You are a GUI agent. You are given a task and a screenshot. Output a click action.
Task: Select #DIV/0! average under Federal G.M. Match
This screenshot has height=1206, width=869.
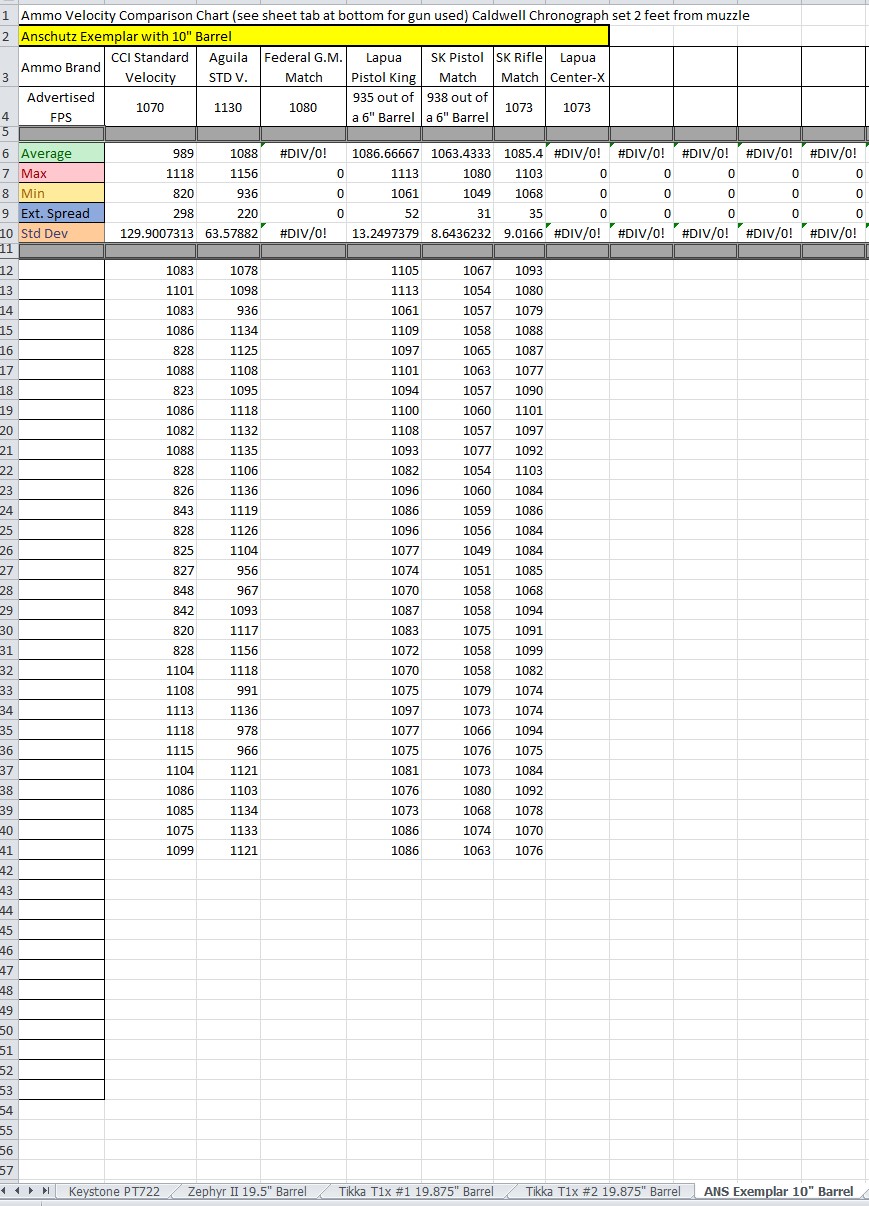pos(304,153)
